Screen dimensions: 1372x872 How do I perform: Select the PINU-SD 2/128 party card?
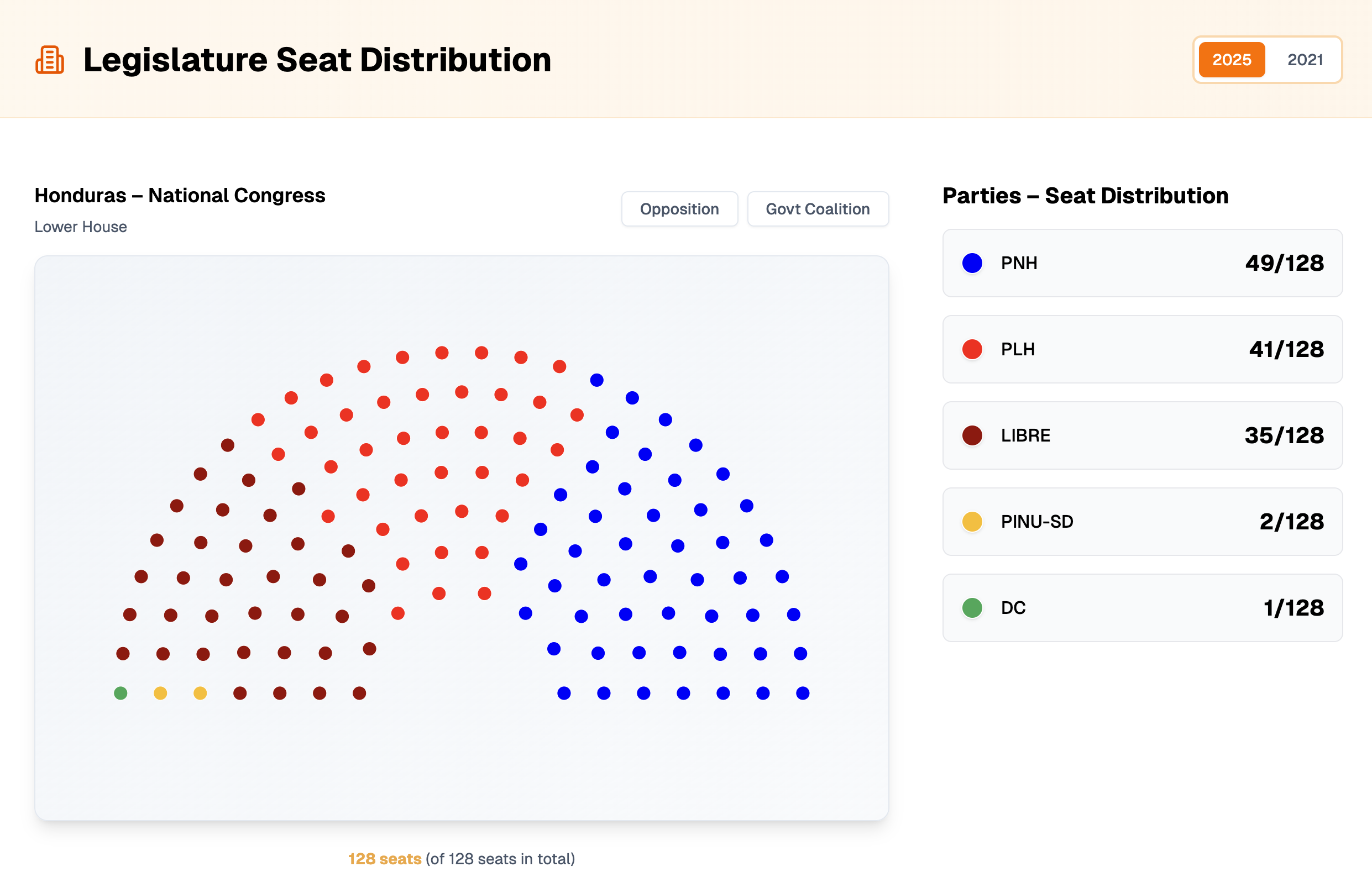pyautogui.click(x=1142, y=521)
